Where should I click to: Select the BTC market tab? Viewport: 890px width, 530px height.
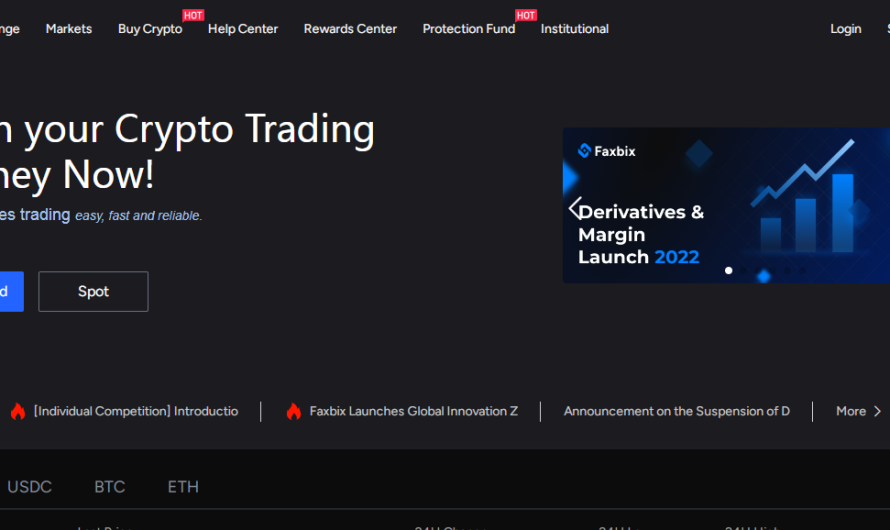tap(110, 487)
